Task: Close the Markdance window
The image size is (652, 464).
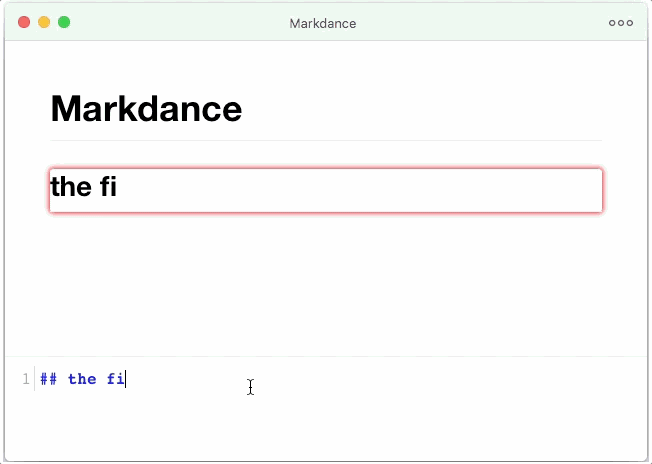Action: pos(24,22)
